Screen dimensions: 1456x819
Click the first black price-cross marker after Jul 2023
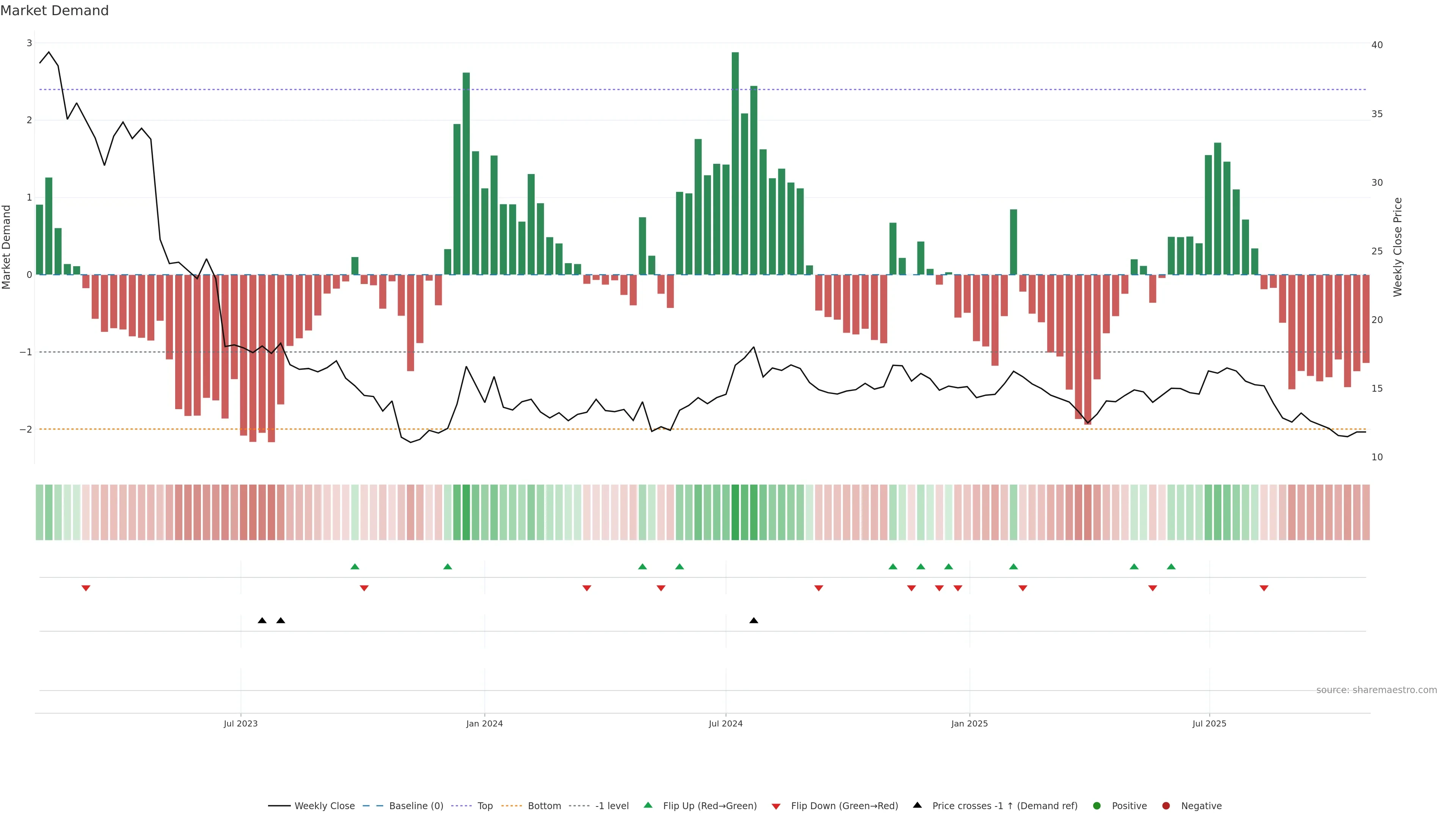[x=262, y=621]
